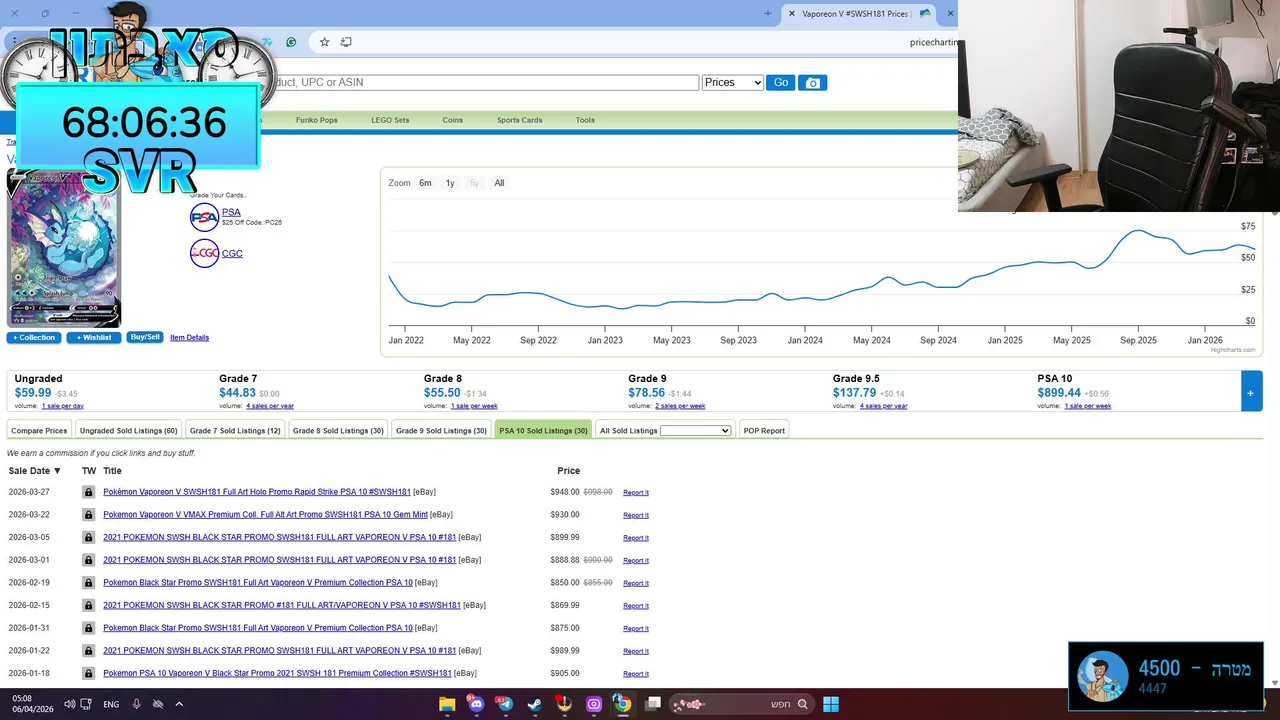Click the + Wishlist button
This screenshot has width=1280, height=720.
[94, 337]
